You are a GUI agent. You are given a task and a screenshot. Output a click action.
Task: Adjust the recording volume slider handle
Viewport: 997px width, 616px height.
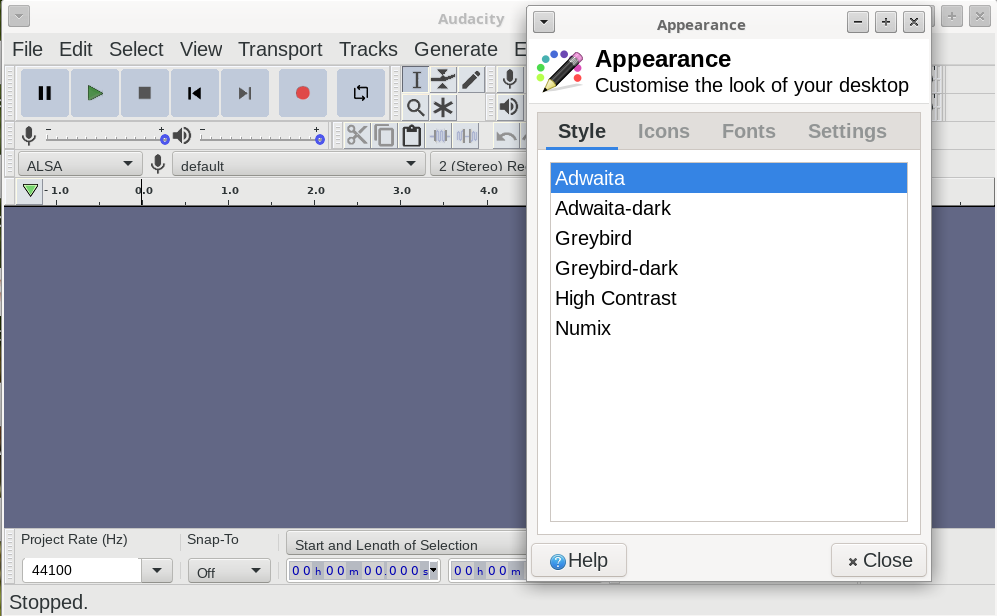click(x=165, y=139)
